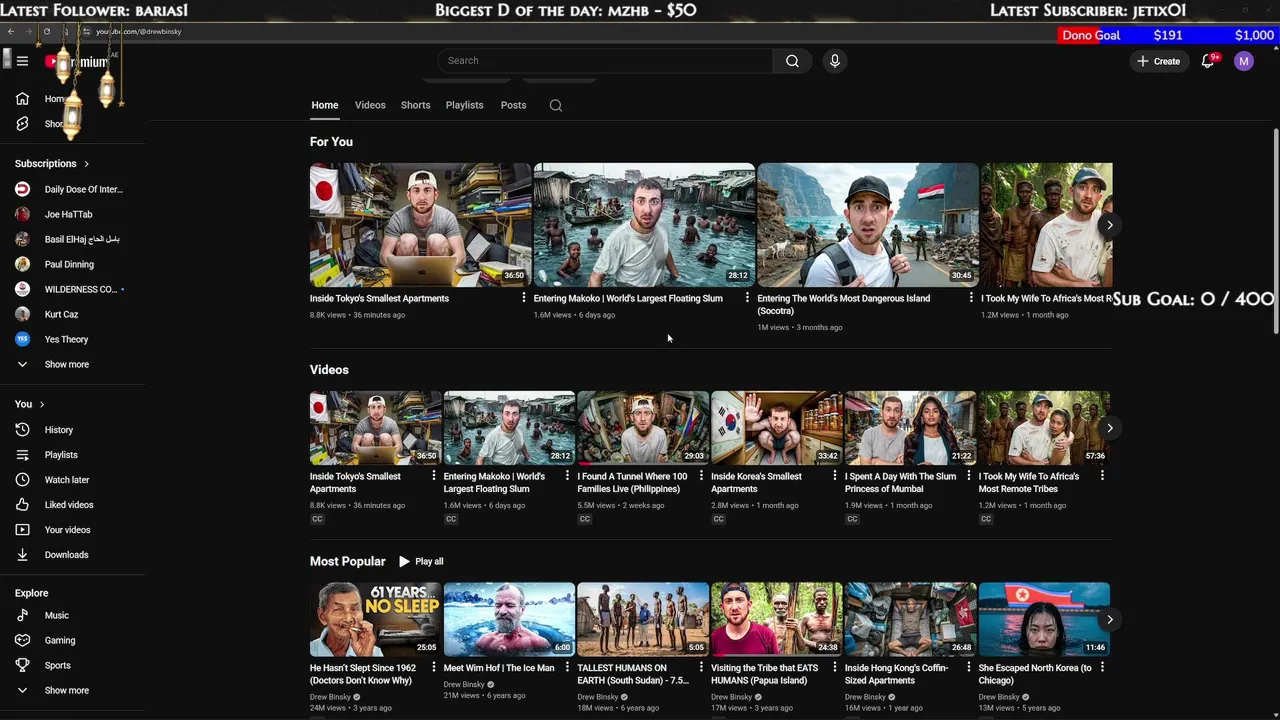Reload the page in browser toolbar
1280x720 pixels.
[x=46, y=31]
